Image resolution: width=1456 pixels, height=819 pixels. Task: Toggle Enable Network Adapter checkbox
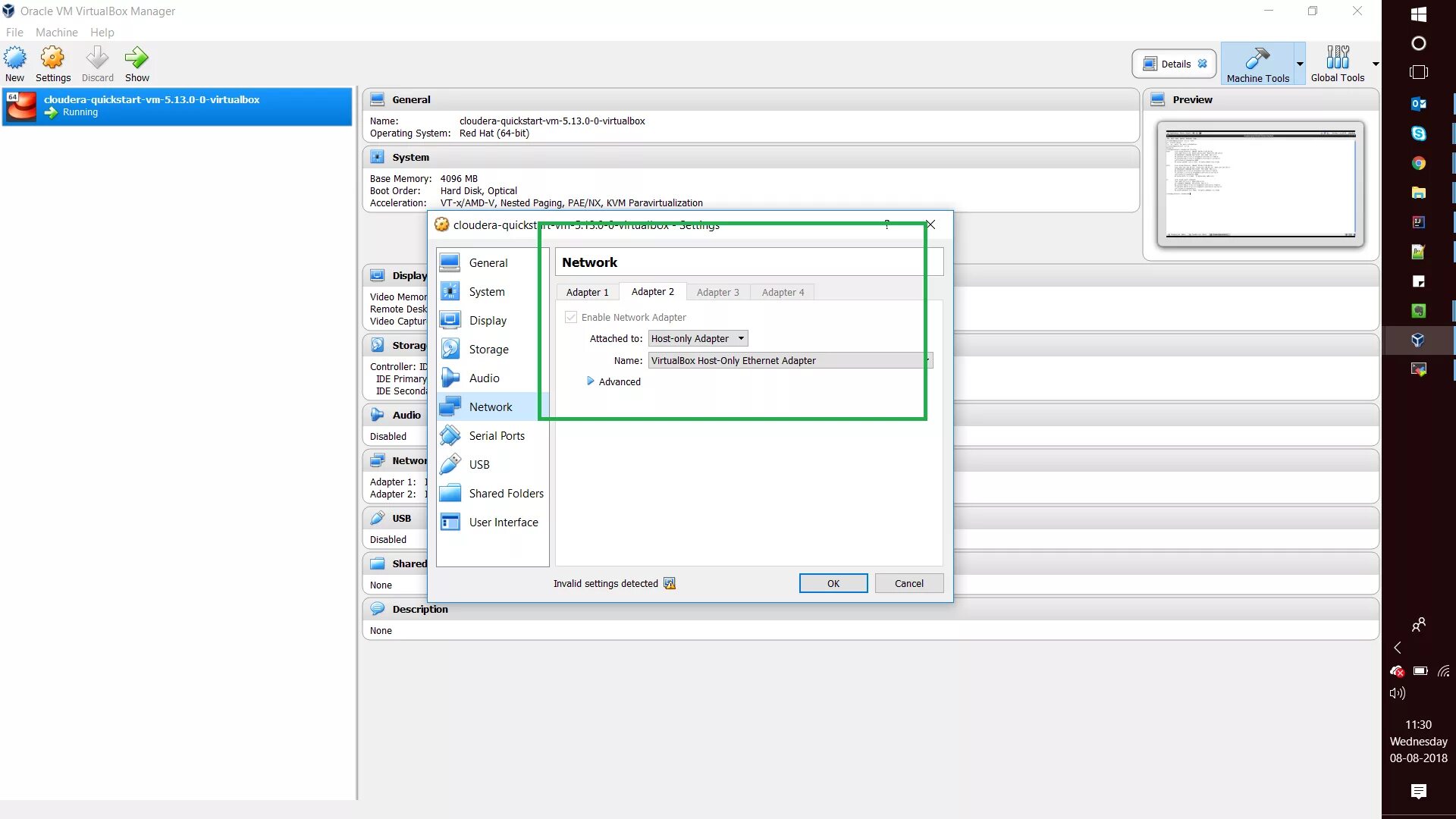coord(571,317)
